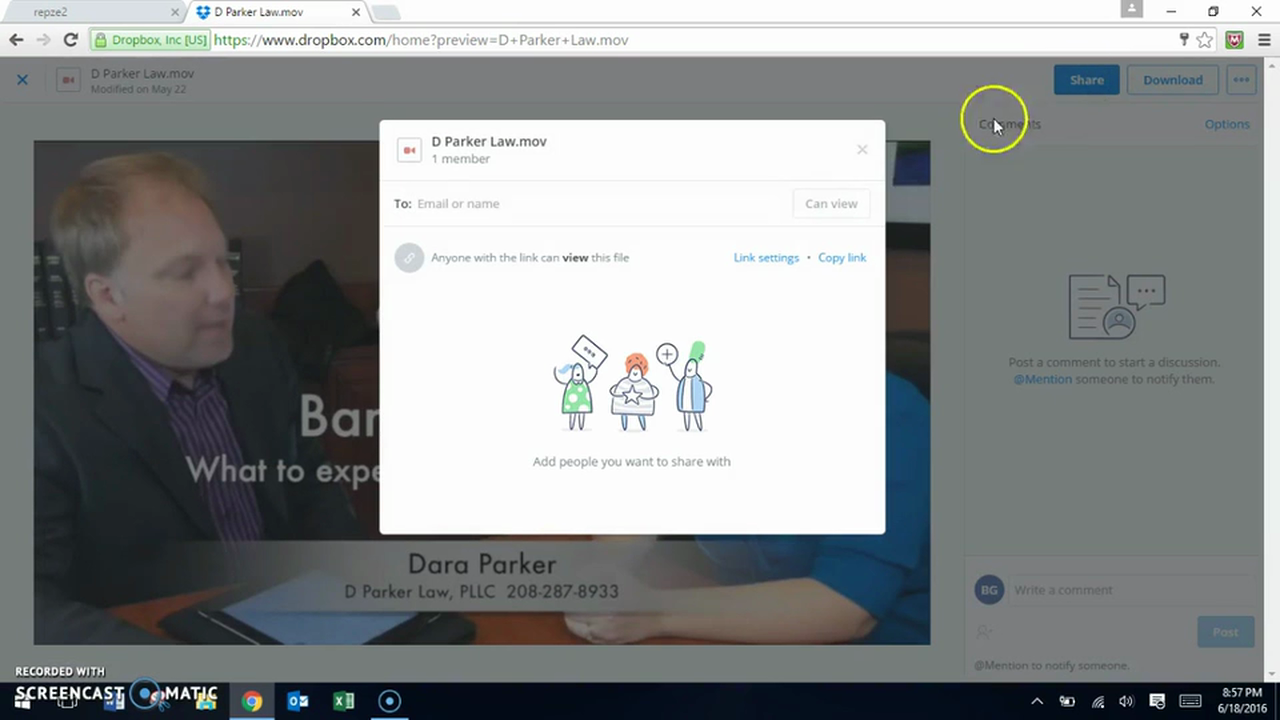
Task: Open Screencast-O-Matic from the taskbar
Action: (389, 701)
